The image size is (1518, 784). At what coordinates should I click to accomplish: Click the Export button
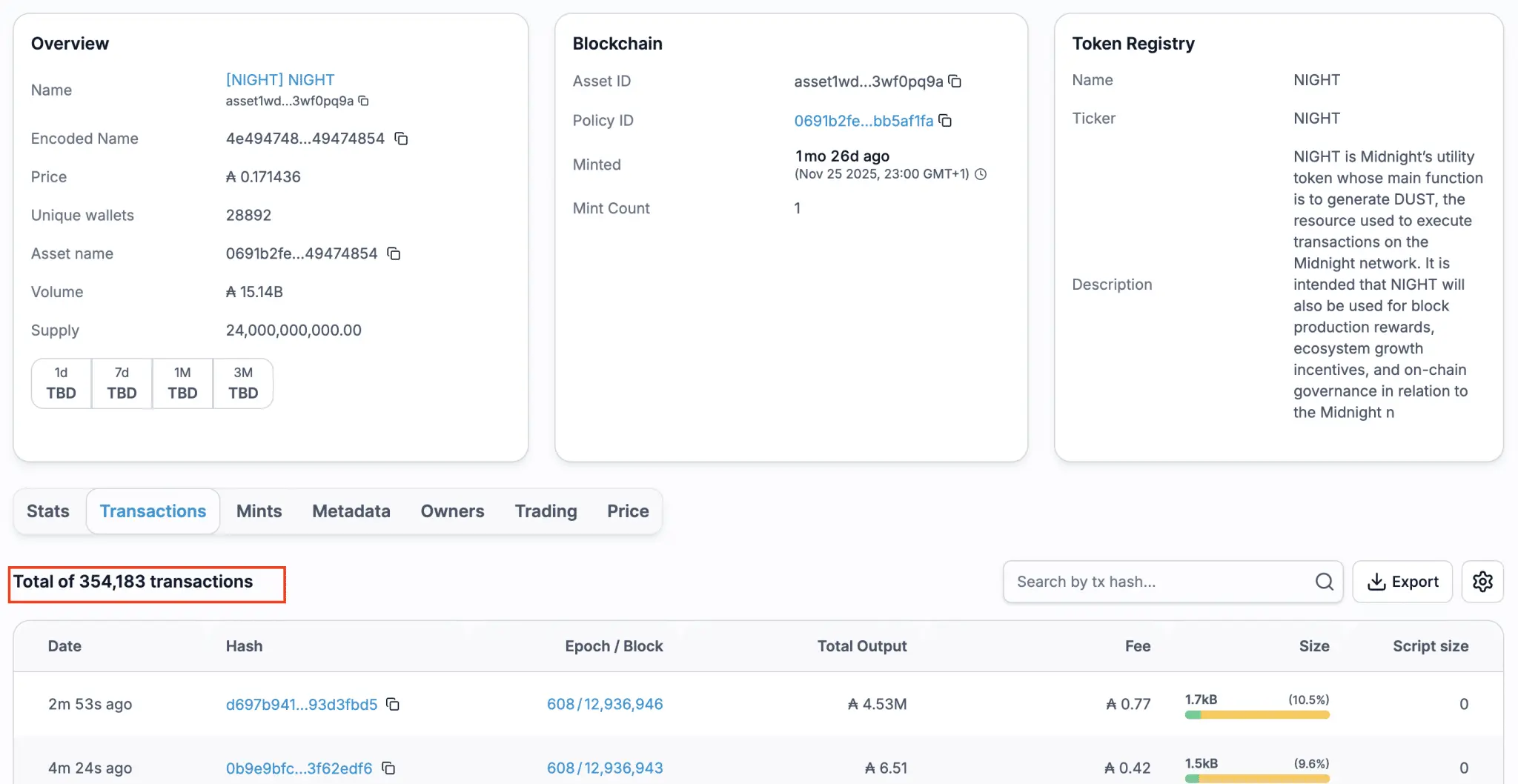click(x=1402, y=582)
